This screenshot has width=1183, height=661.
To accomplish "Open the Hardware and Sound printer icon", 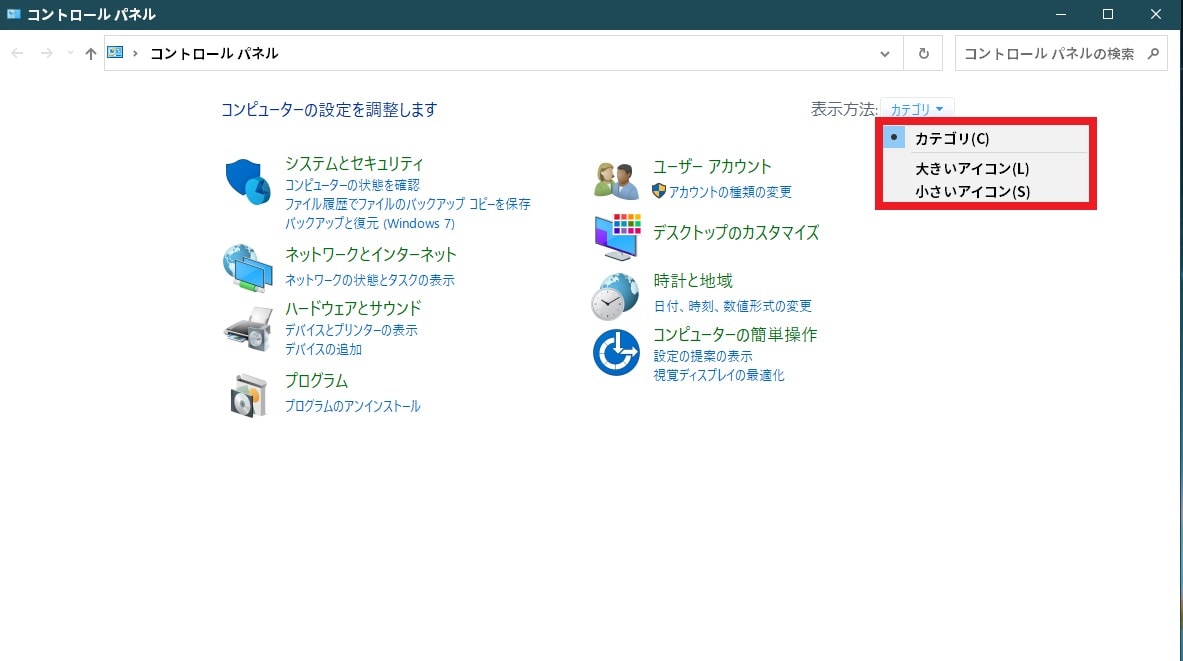I will click(248, 329).
